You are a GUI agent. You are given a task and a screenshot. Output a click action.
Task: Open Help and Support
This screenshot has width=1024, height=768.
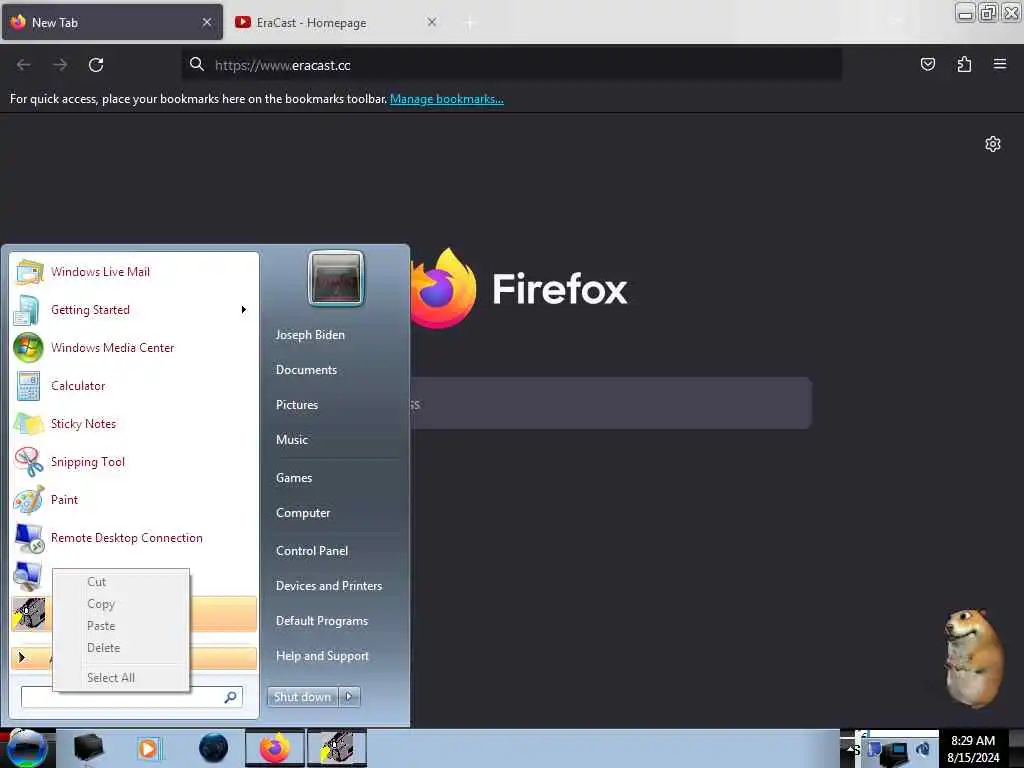[x=323, y=656]
